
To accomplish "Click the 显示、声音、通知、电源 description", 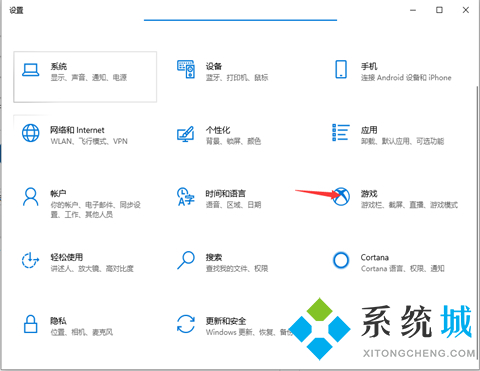I will point(89,78).
